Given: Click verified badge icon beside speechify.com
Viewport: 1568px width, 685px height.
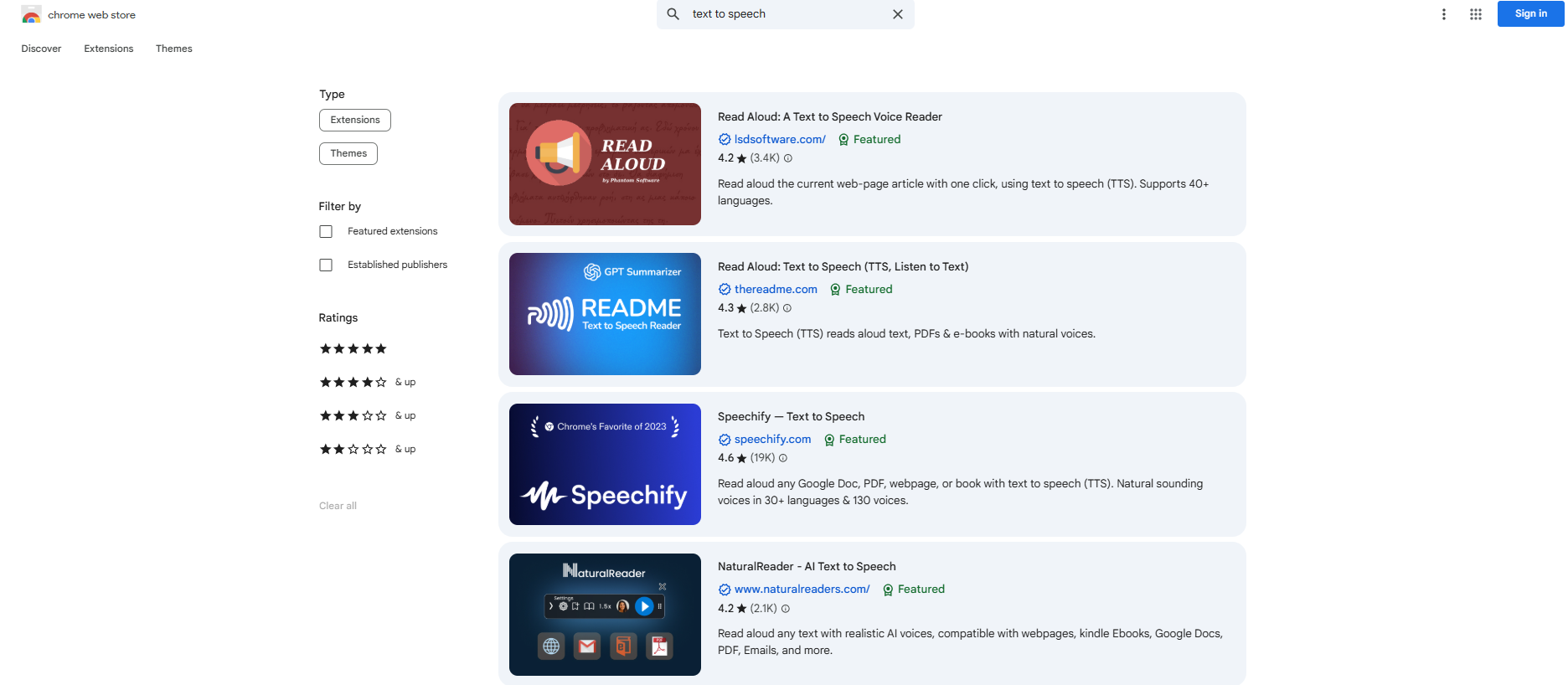Looking at the screenshot, I should (x=725, y=440).
